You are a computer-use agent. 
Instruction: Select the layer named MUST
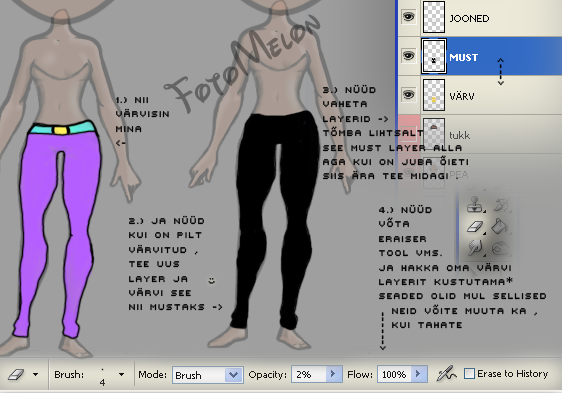463,57
